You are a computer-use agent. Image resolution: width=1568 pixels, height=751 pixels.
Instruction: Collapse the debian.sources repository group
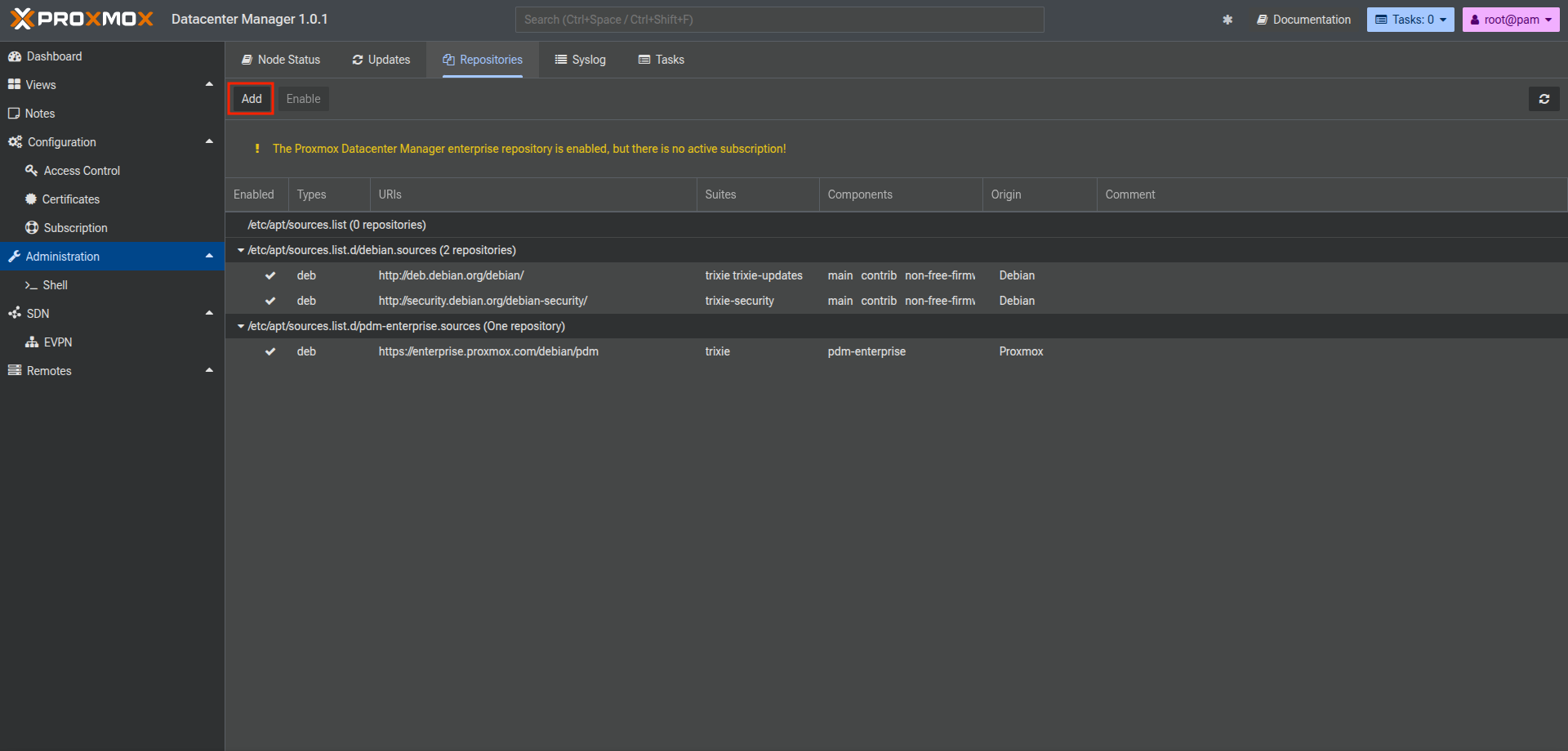pyautogui.click(x=241, y=250)
